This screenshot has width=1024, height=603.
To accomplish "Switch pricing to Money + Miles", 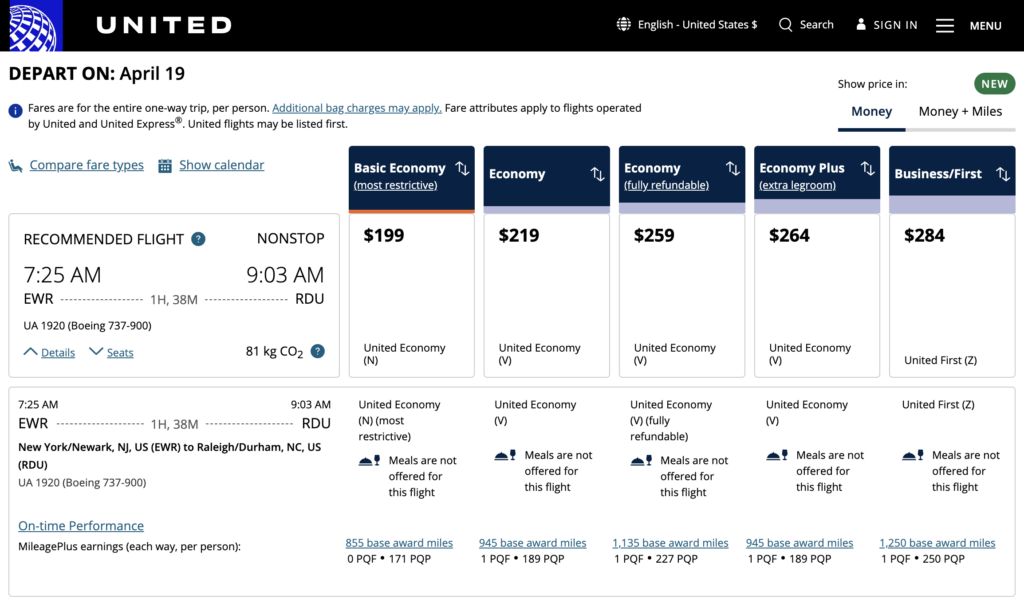I will 960,112.
